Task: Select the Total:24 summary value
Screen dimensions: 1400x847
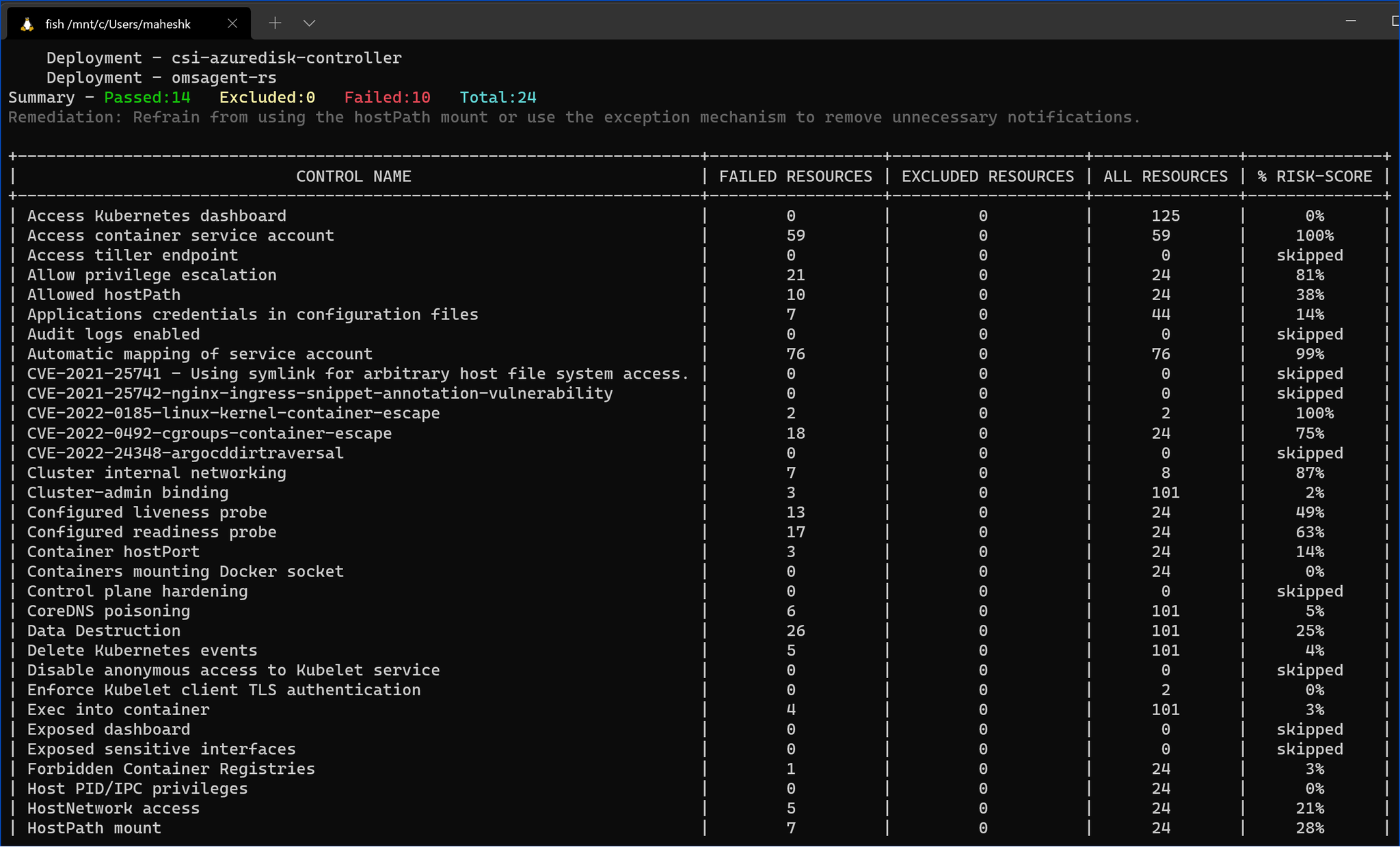Action: tap(498, 97)
